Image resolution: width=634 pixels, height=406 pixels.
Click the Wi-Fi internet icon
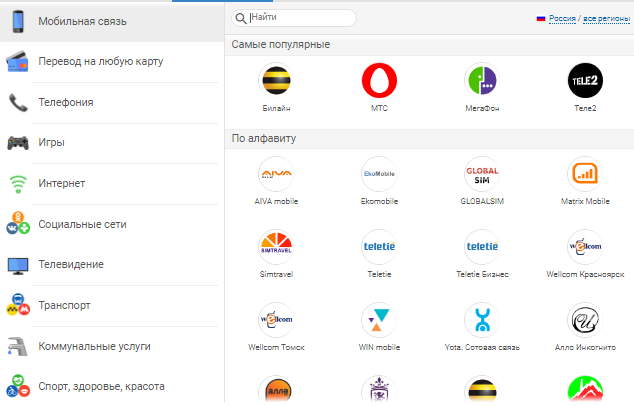(18, 184)
